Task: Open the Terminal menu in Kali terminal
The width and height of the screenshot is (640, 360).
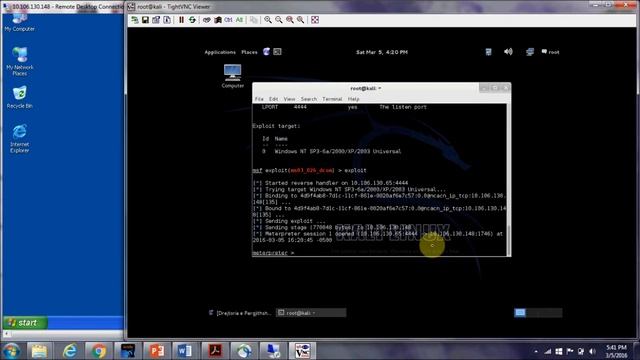Action: pyautogui.click(x=332, y=99)
